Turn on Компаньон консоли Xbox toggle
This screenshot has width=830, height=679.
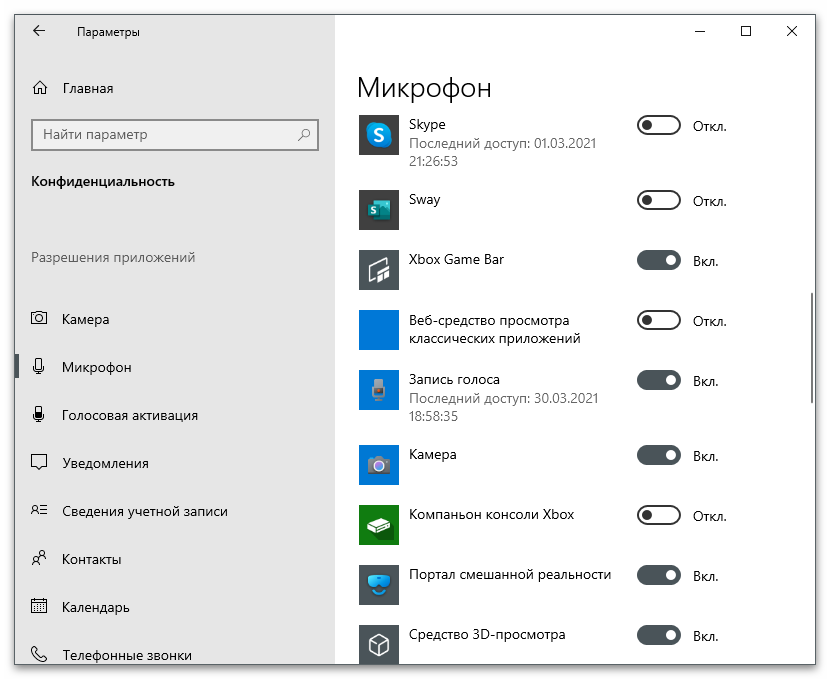(658, 516)
